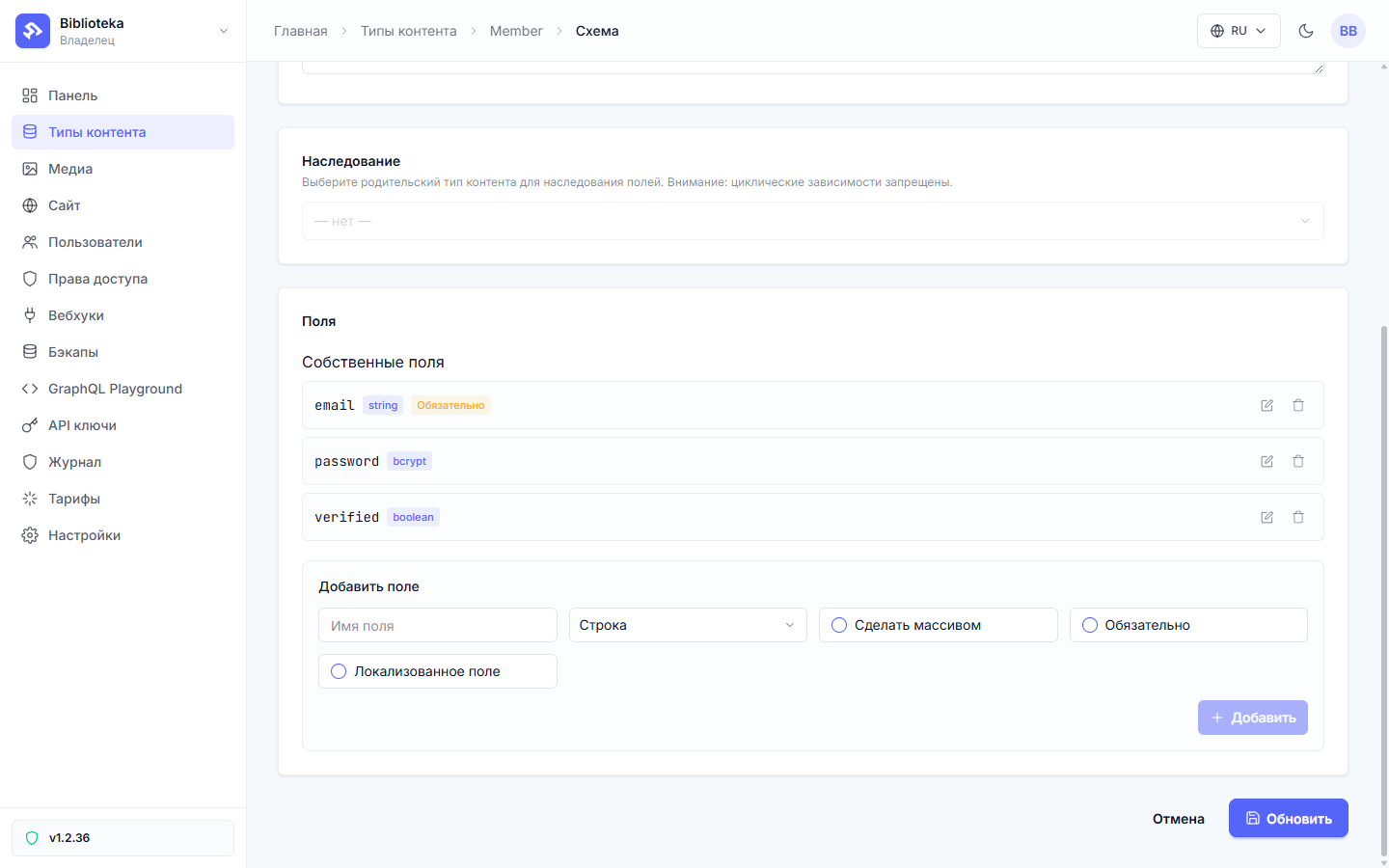Delete the password field

tap(1298, 461)
